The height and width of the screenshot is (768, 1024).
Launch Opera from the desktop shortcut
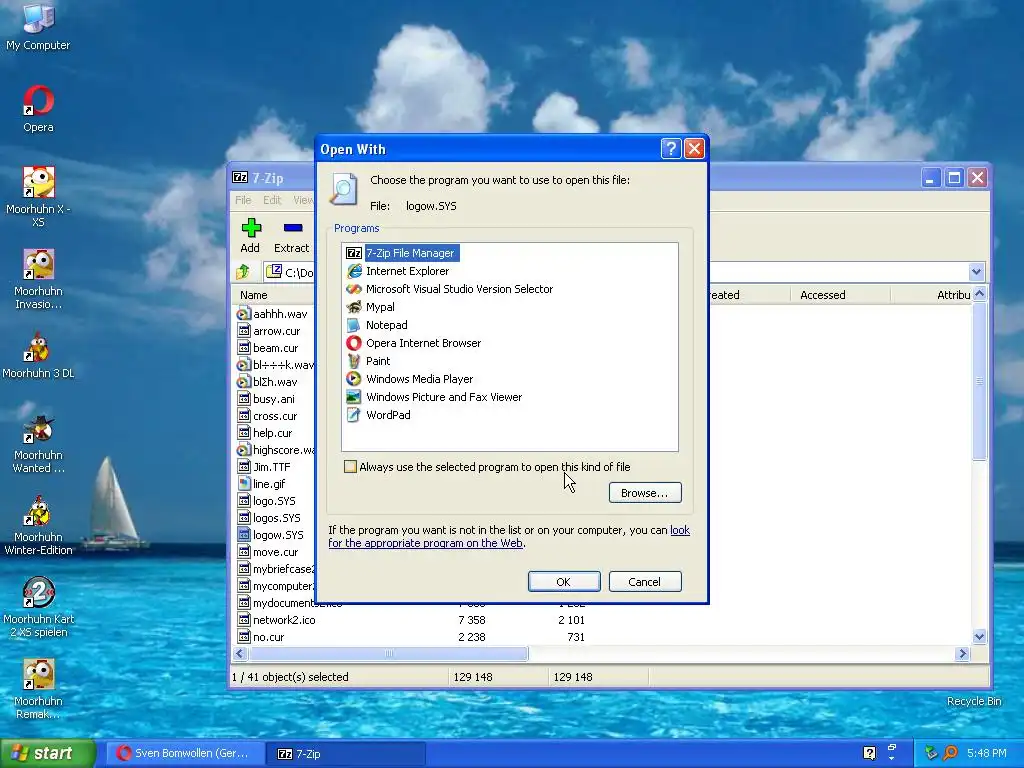tap(38, 108)
